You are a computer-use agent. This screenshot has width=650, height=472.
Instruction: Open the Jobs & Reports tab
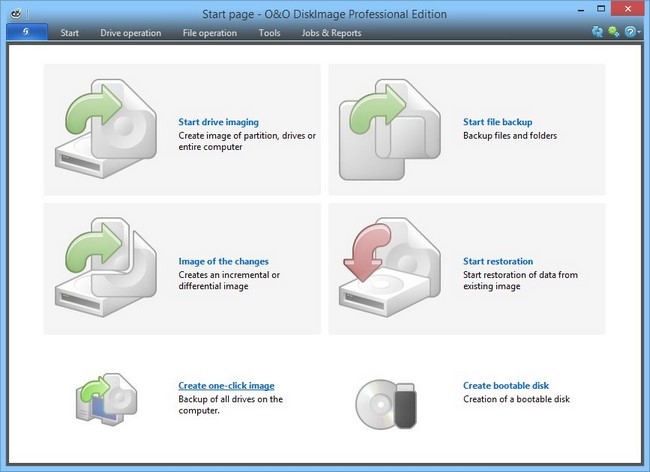(x=331, y=33)
